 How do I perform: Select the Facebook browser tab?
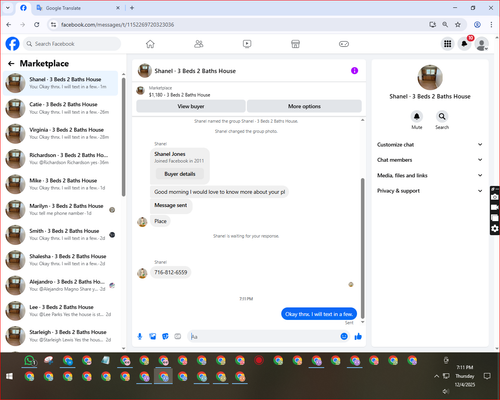[x=23, y=8]
